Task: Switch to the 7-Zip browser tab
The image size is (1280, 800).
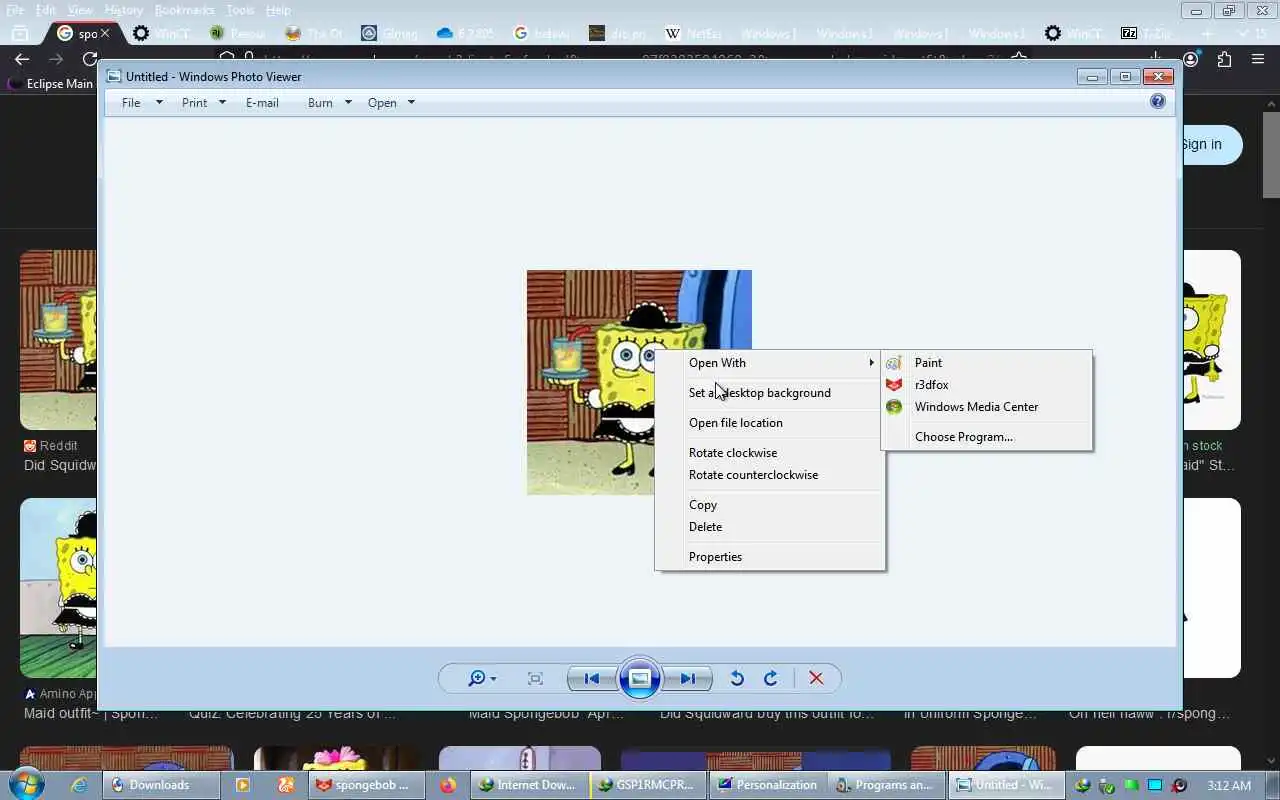Action: [1146, 33]
